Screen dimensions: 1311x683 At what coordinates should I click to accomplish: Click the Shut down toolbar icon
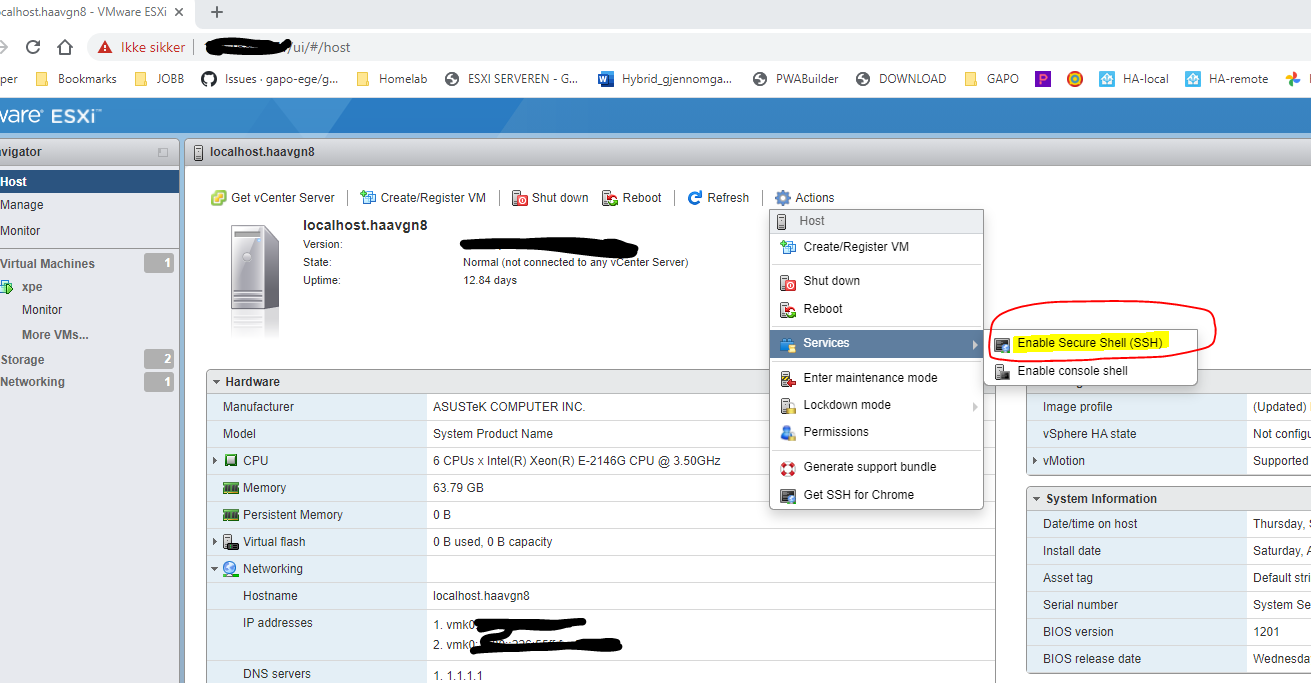click(520, 197)
